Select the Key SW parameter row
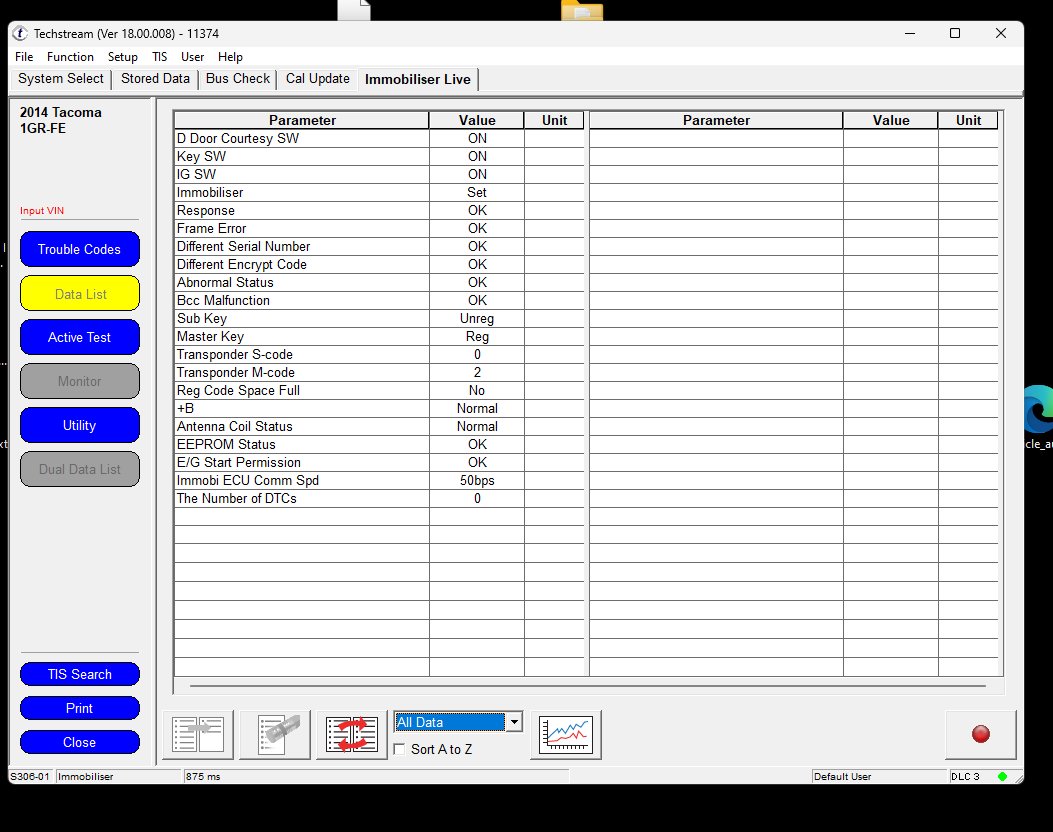The width and height of the screenshot is (1053, 832). [x=379, y=156]
